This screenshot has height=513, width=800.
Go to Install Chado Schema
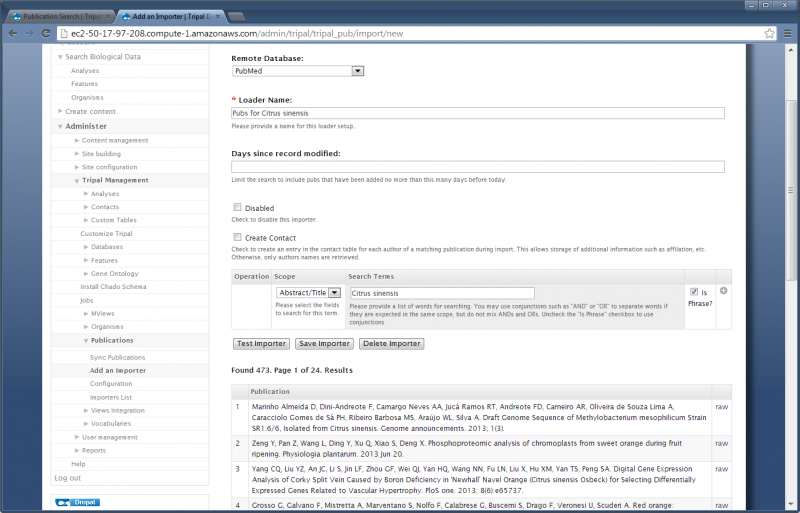pyautogui.click(x=113, y=286)
